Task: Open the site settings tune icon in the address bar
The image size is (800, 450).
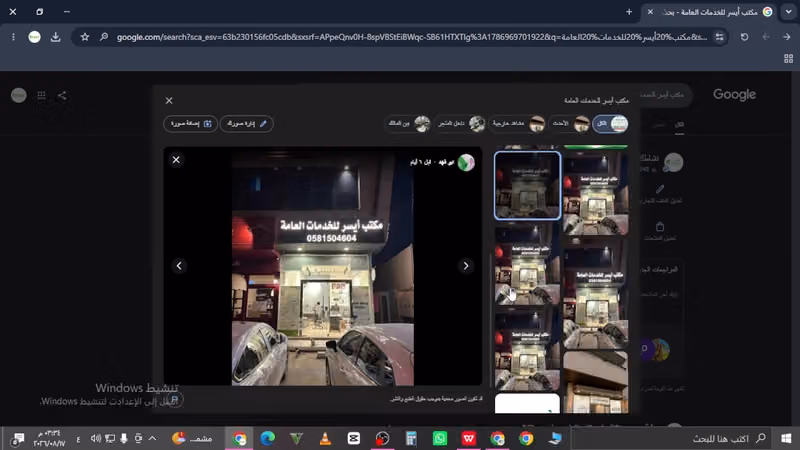Action: [719, 37]
